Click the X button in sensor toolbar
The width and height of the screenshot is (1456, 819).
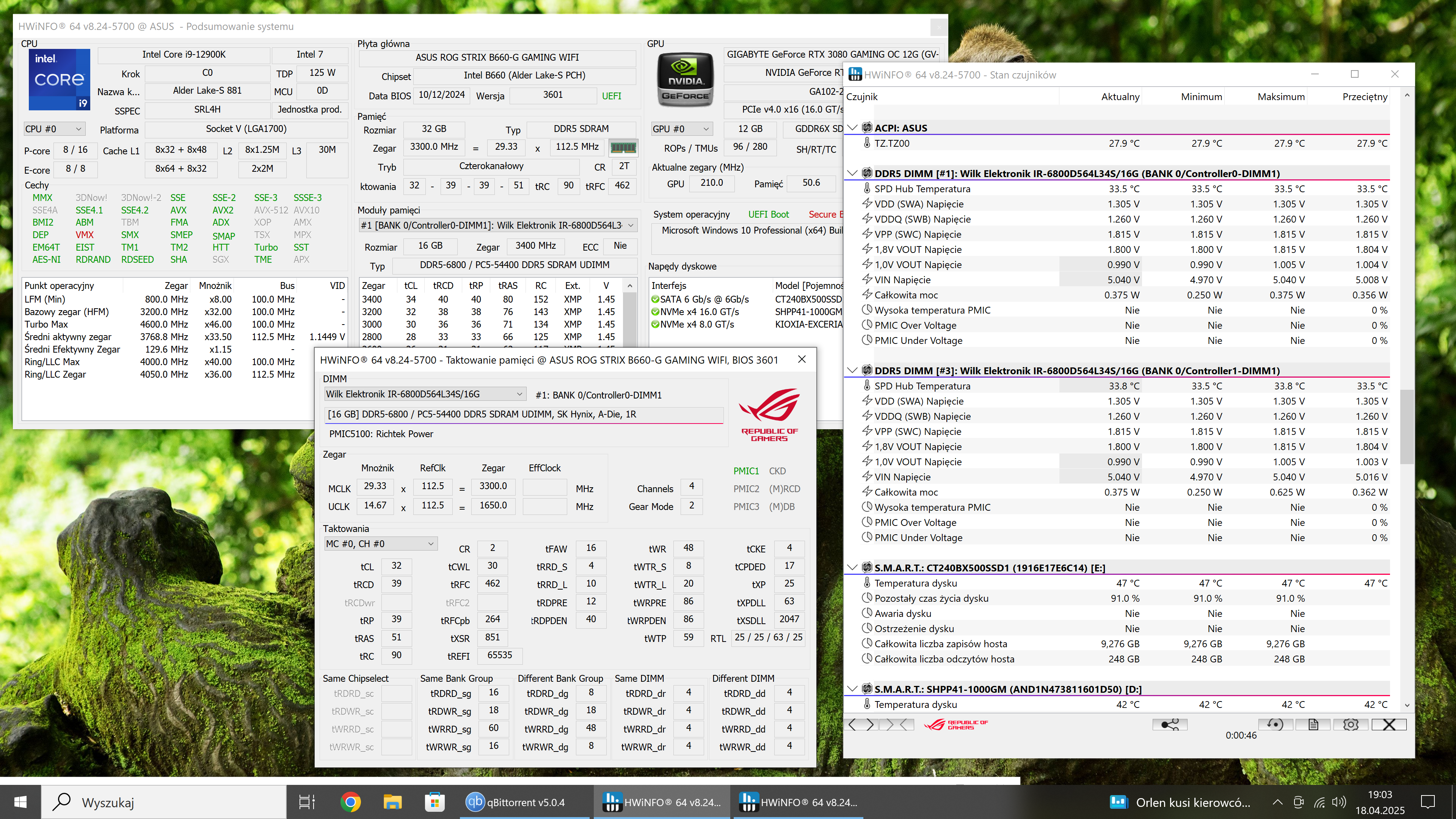pyautogui.click(x=1389, y=725)
